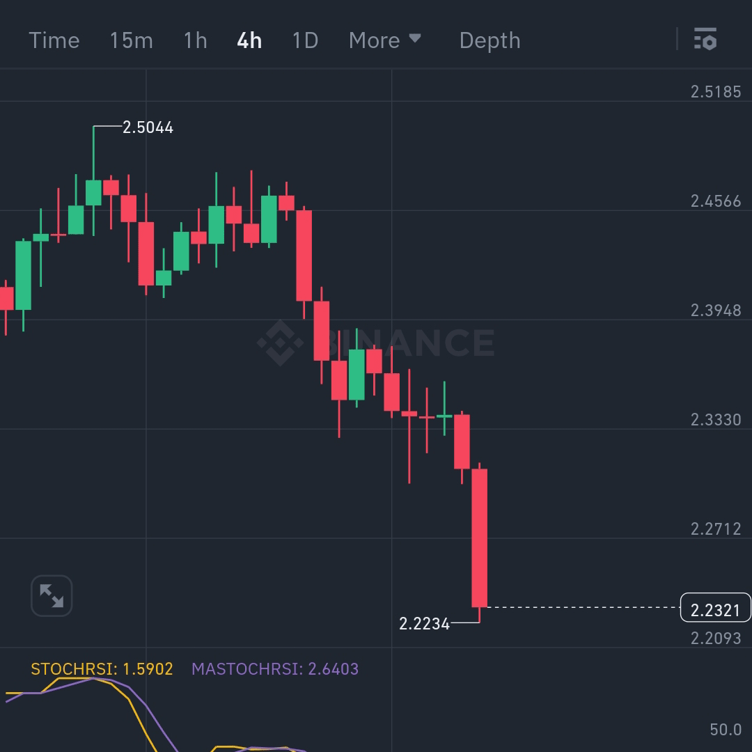Viewport: 752px width, 752px height.
Task: Click the 2.5185 price axis label
Action: click(x=716, y=92)
